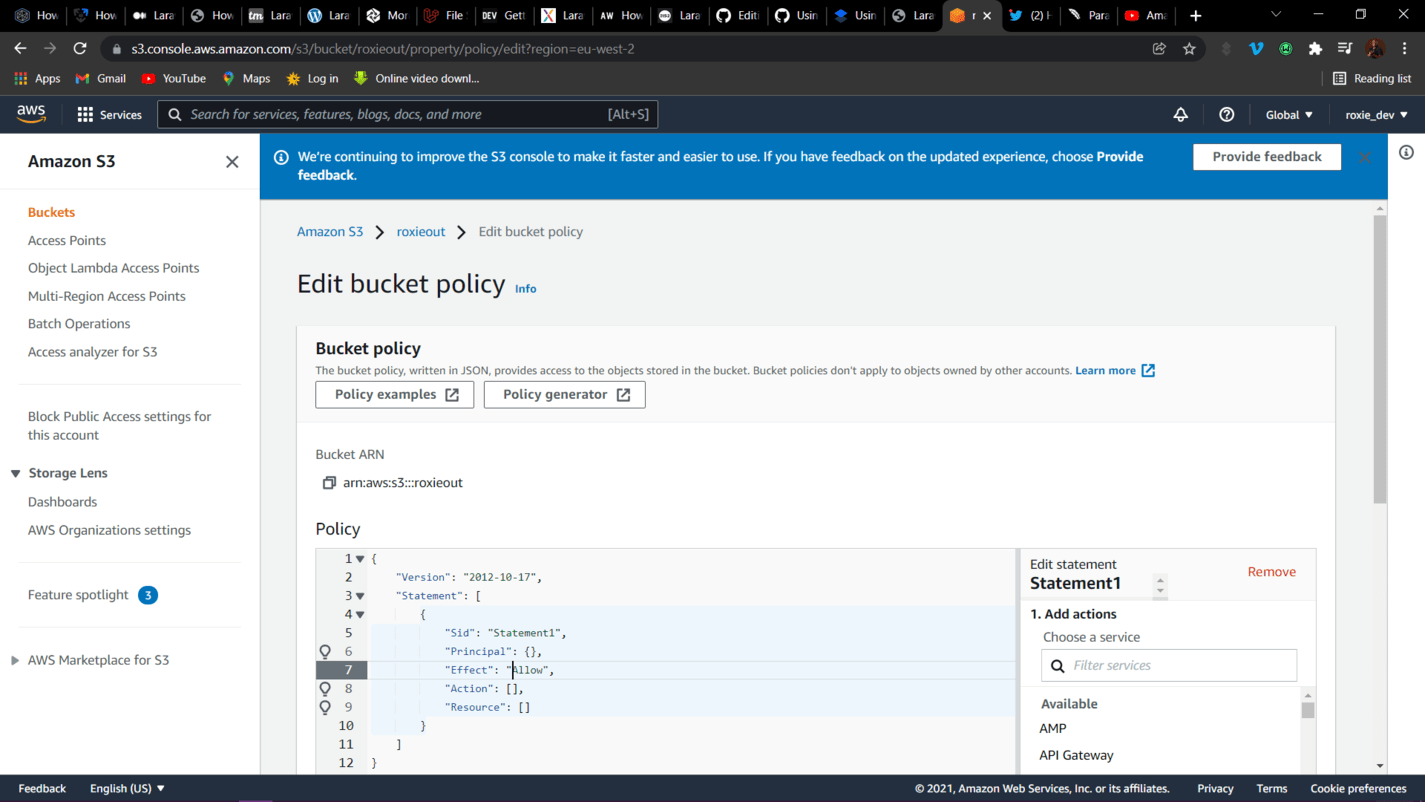The height and width of the screenshot is (802, 1425).
Task: Type in the Filter services search box
Action: tap(1168, 665)
